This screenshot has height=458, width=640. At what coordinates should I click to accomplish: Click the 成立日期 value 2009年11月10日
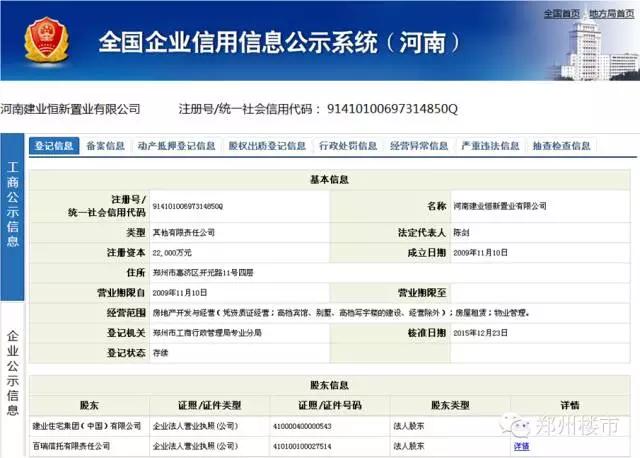pos(480,253)
